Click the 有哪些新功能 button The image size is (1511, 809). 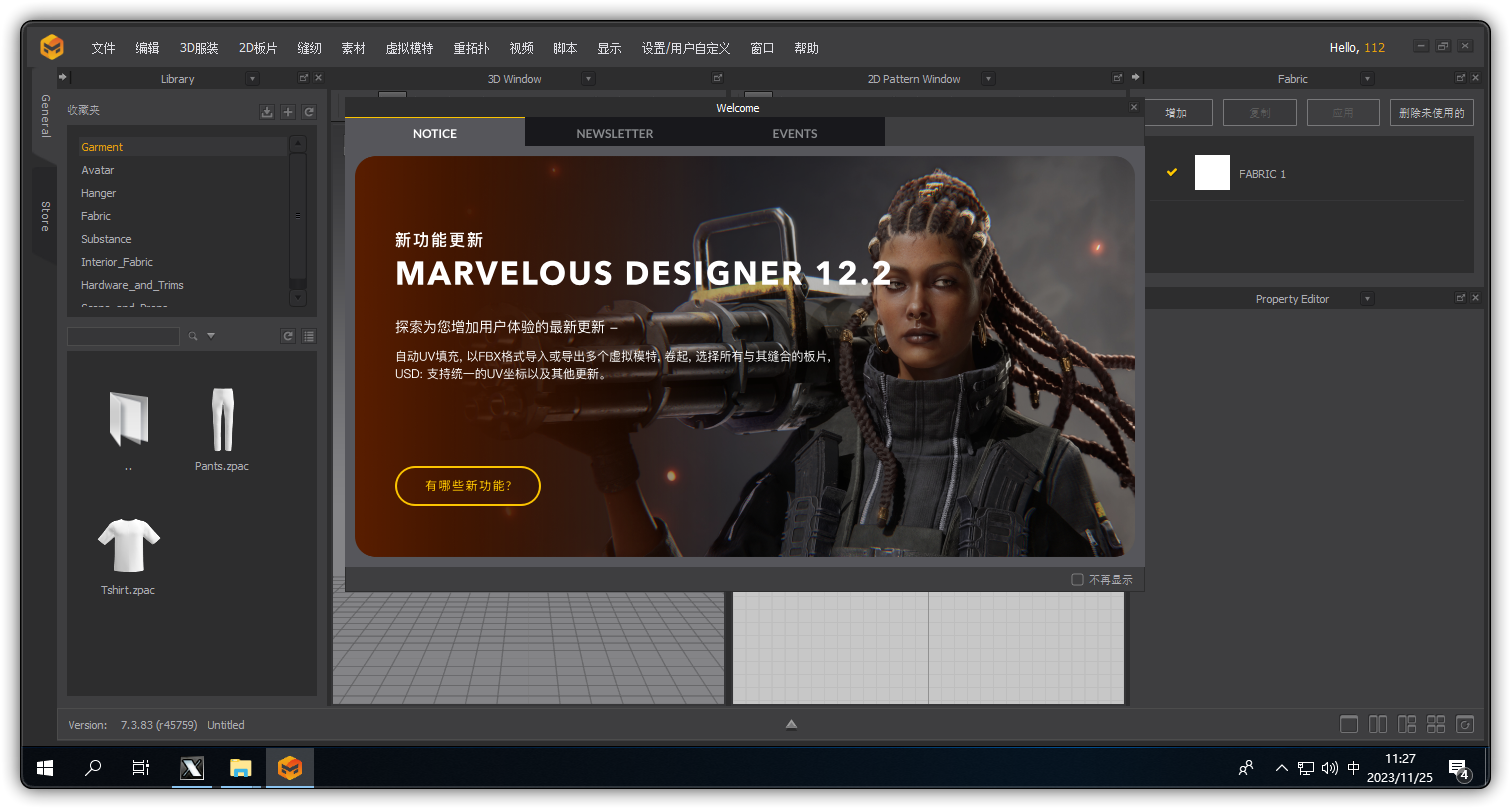click(467, 485)
